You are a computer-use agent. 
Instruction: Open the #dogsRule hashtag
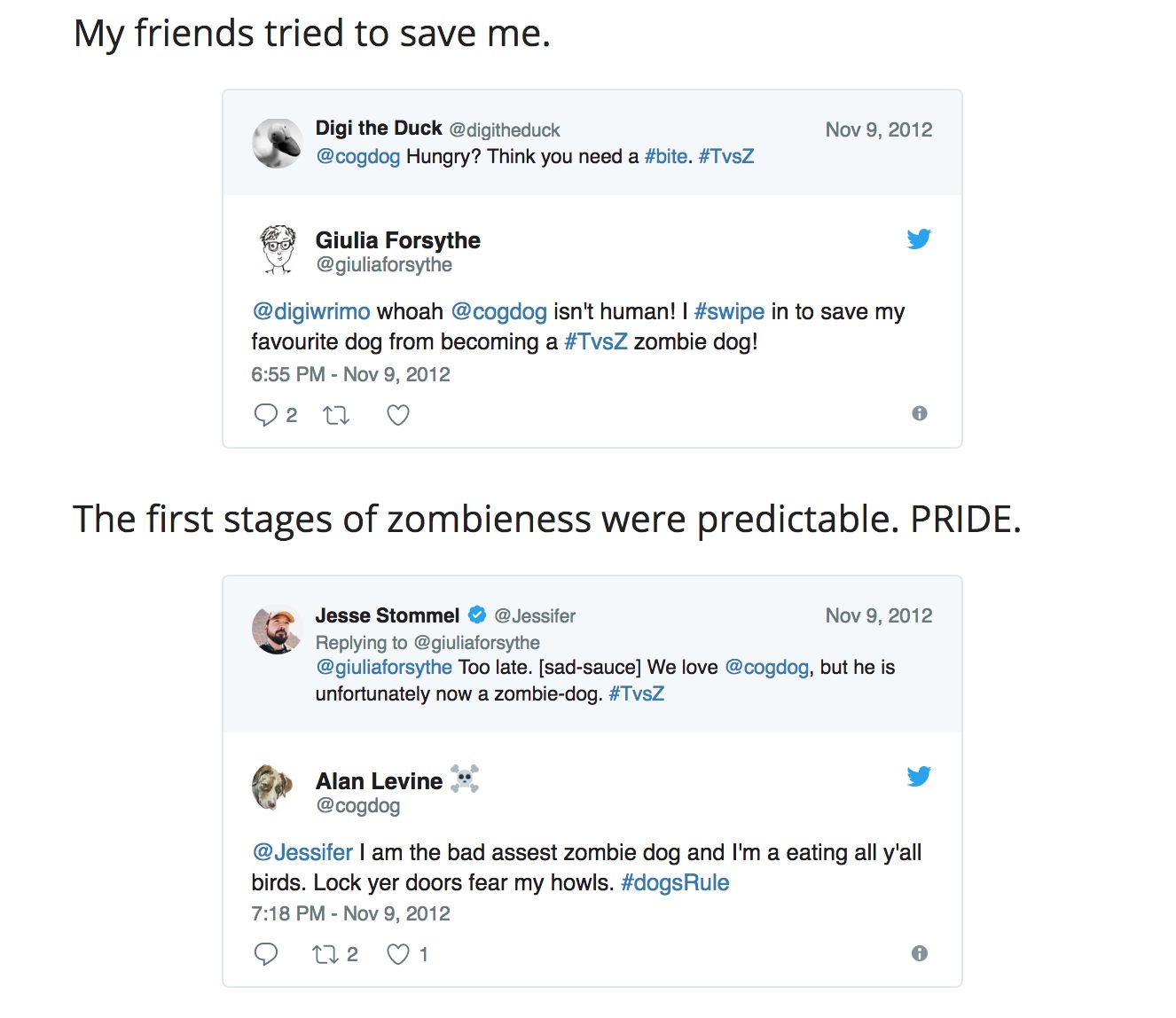pos(675,883)
